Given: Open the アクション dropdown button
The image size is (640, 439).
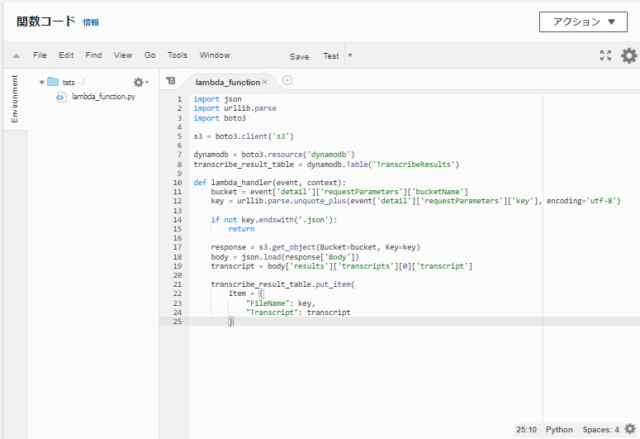Looking at the screenshot, I should point(583,22).
